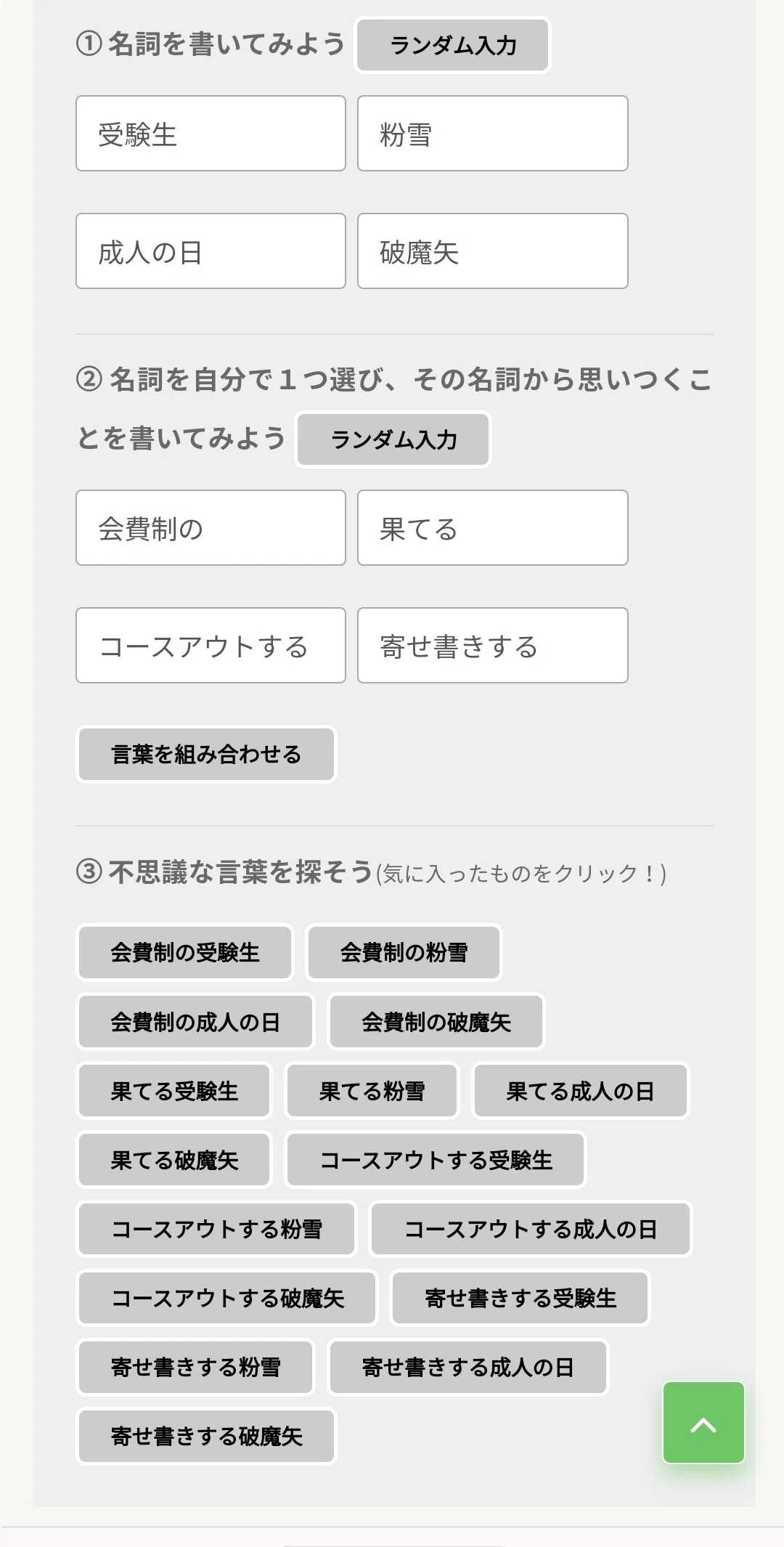
Task: Click the コースアウトする input field
Action: 211,646
